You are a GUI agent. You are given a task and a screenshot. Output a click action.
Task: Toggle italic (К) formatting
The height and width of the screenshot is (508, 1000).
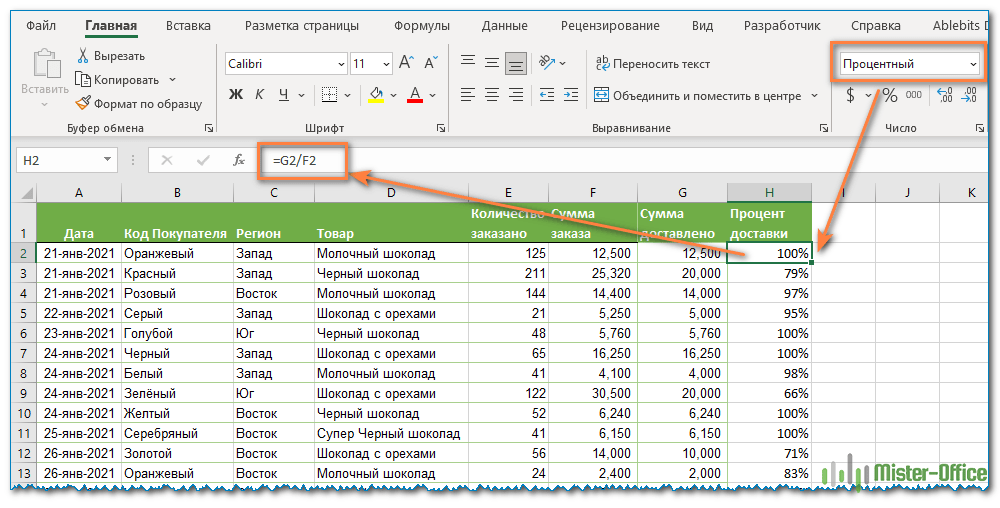(x=260, y=95)
